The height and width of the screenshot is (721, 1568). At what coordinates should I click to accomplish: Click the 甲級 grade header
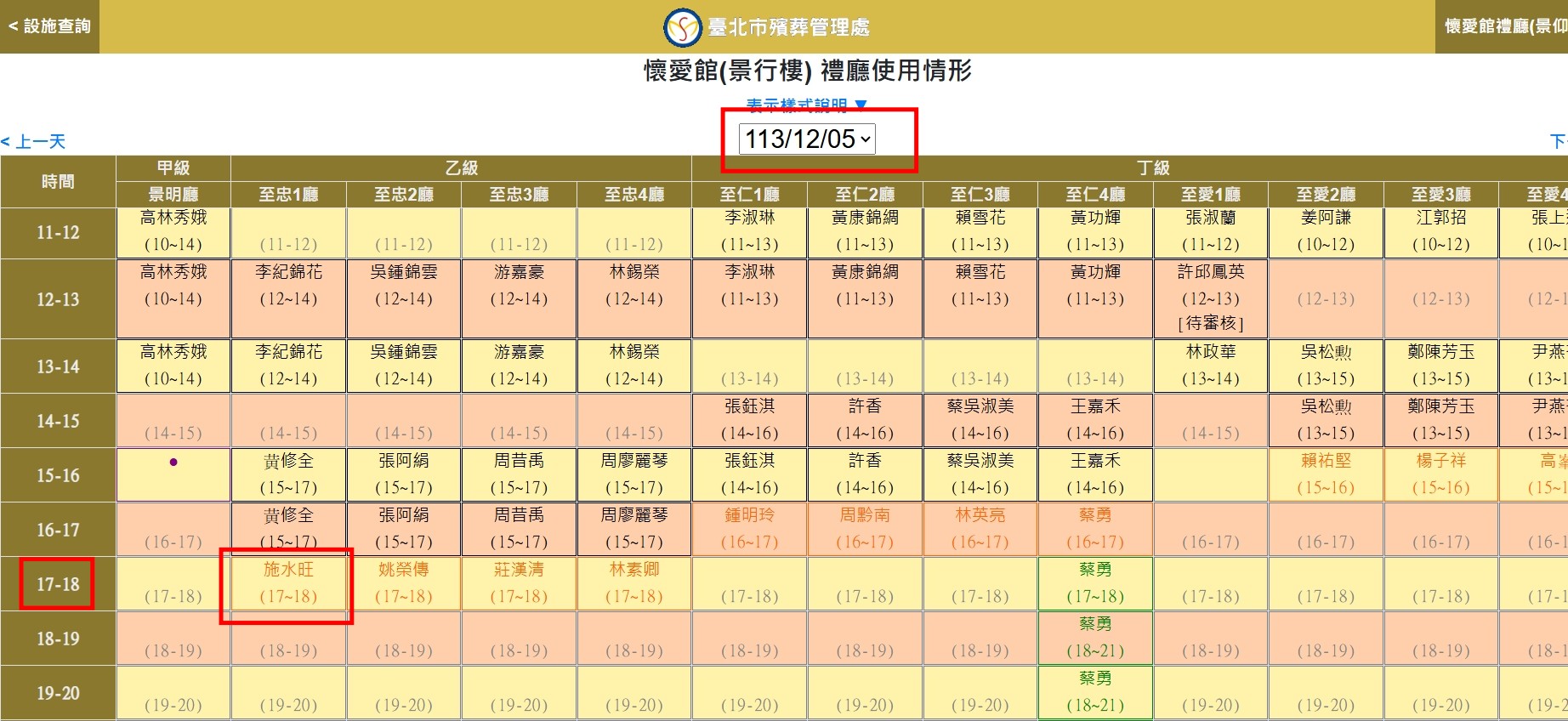173,168
